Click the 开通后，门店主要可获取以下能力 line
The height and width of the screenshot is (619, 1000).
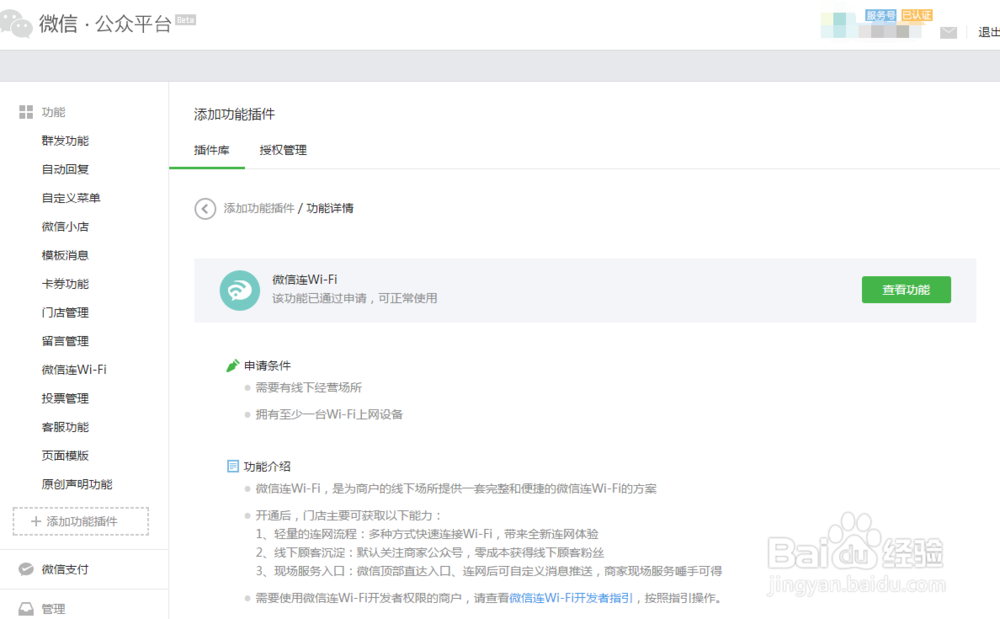click(x=349, y=515)
